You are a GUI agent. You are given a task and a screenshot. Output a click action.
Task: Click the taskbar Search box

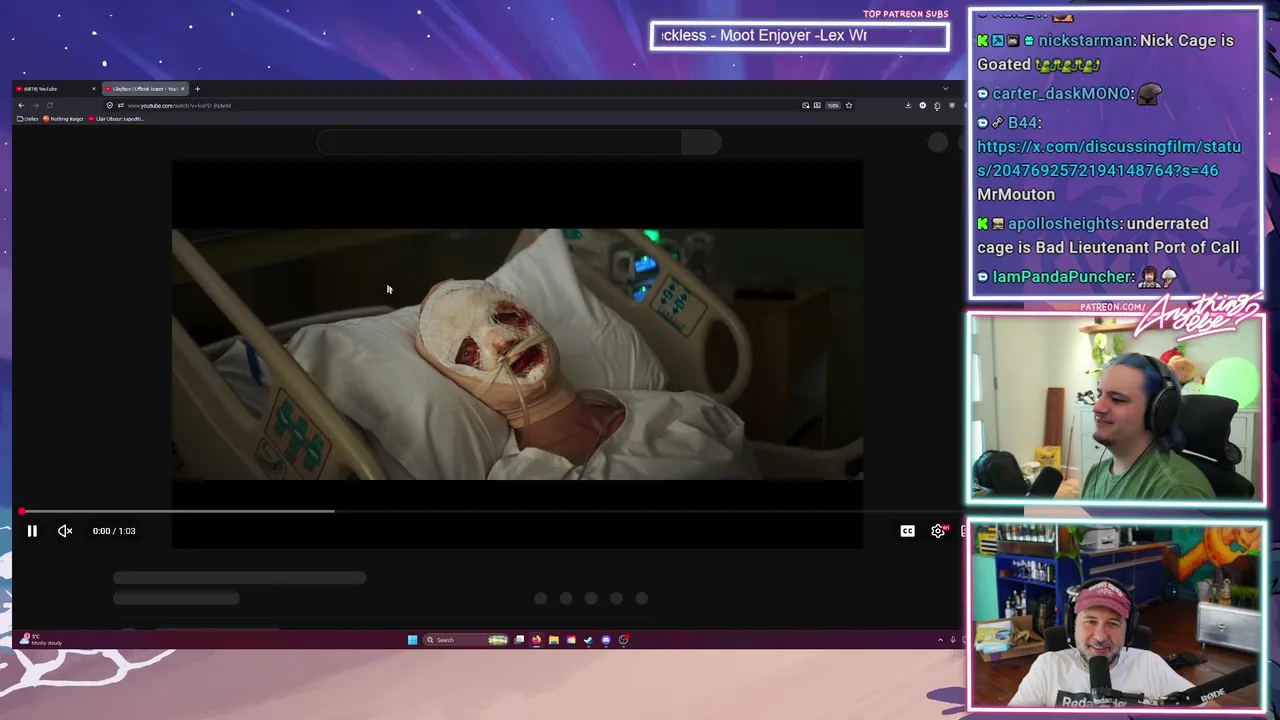point(466,640)
